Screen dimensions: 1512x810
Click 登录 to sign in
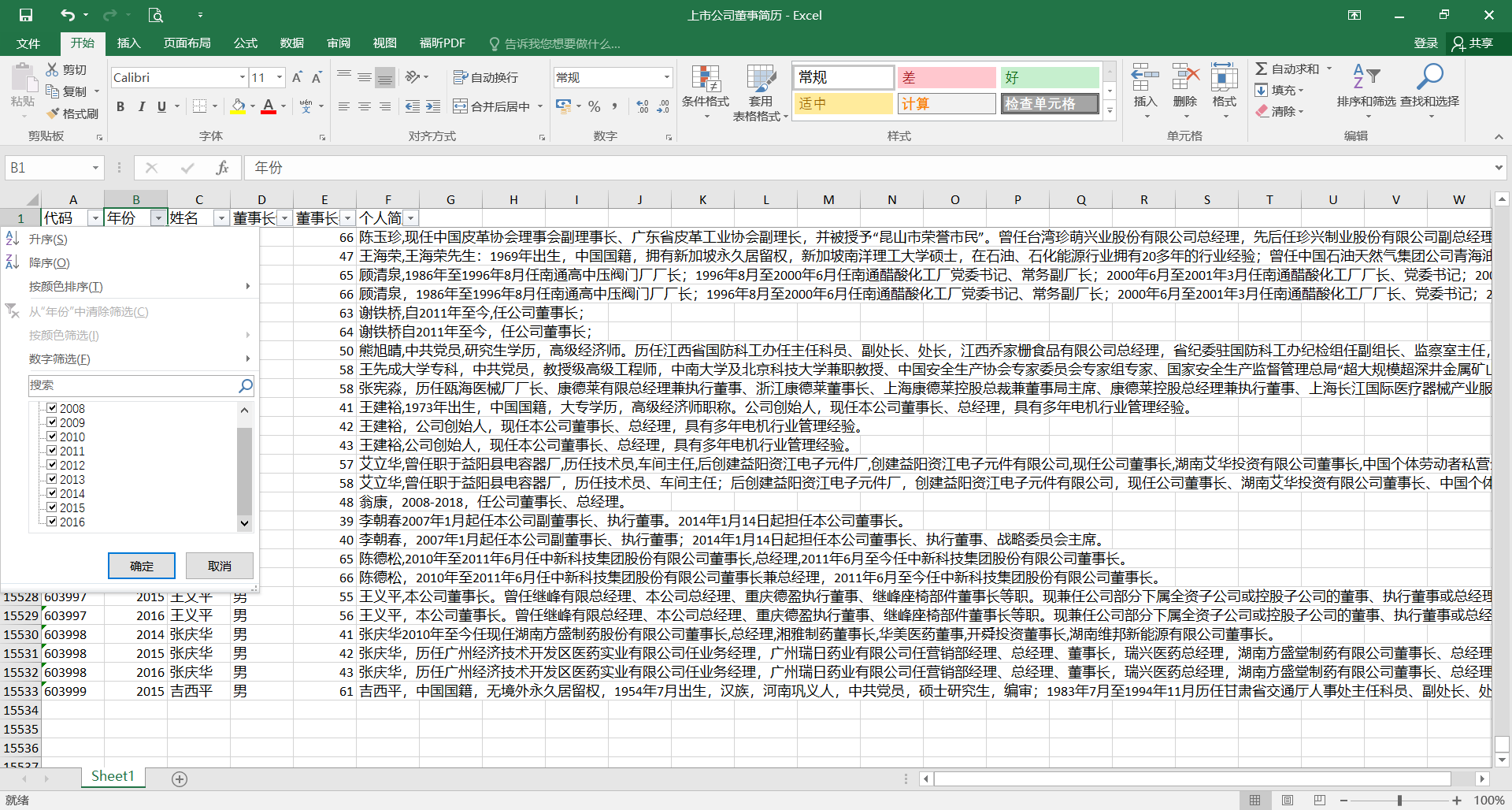[1425, 43]
